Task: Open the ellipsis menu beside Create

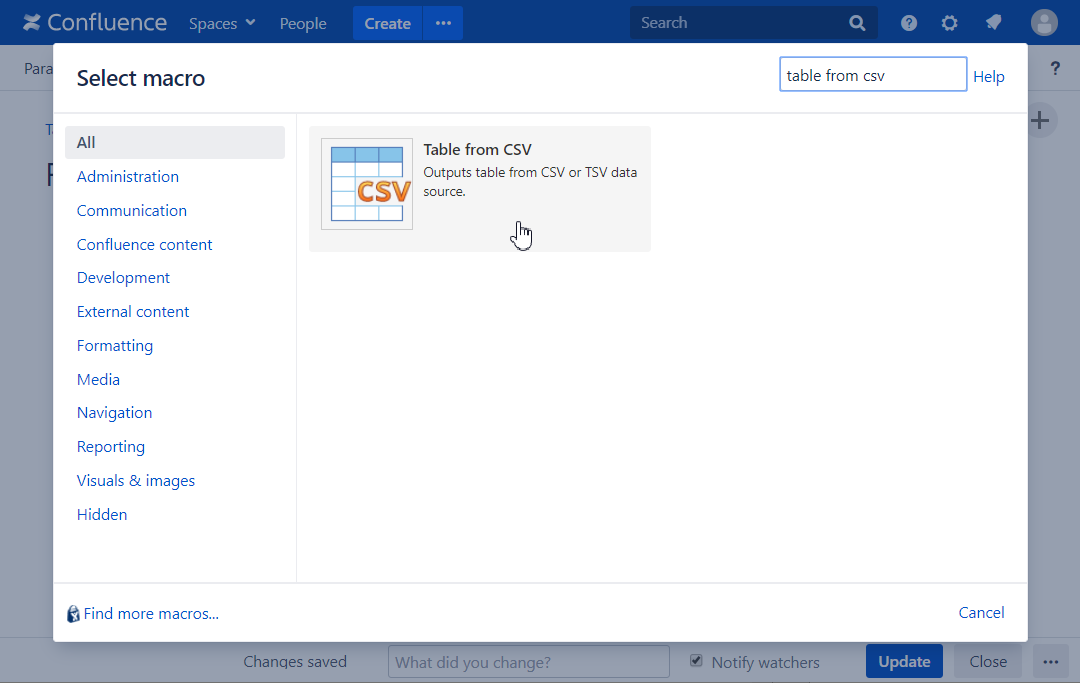Action: 443,23
